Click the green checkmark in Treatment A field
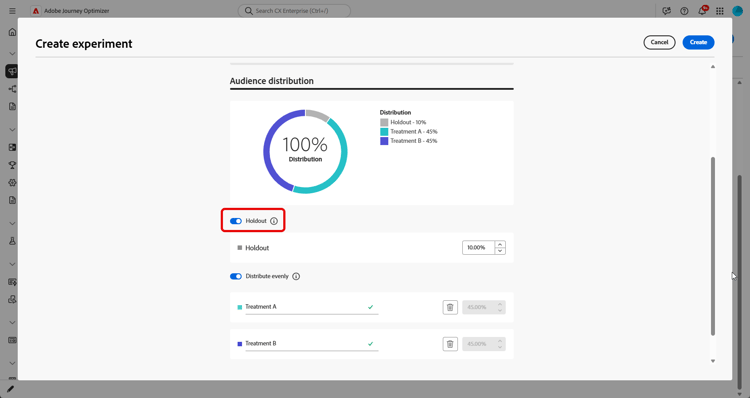 point(370,307)
